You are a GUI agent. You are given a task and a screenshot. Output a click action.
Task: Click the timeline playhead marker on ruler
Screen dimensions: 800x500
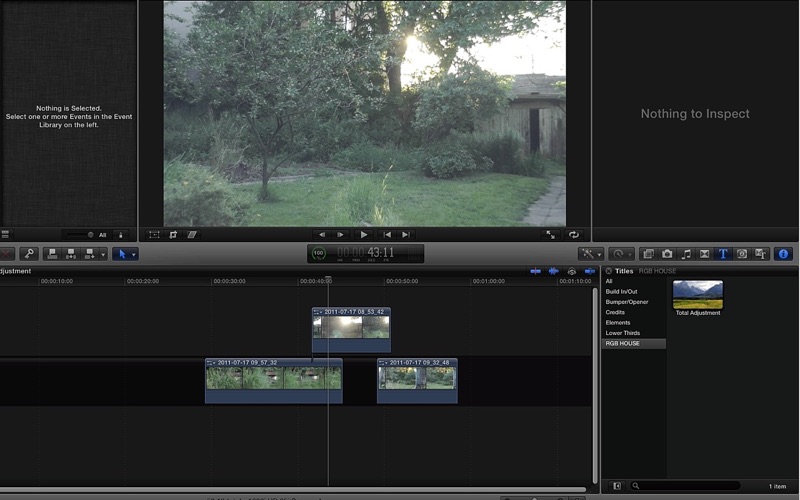click(328, 280)
